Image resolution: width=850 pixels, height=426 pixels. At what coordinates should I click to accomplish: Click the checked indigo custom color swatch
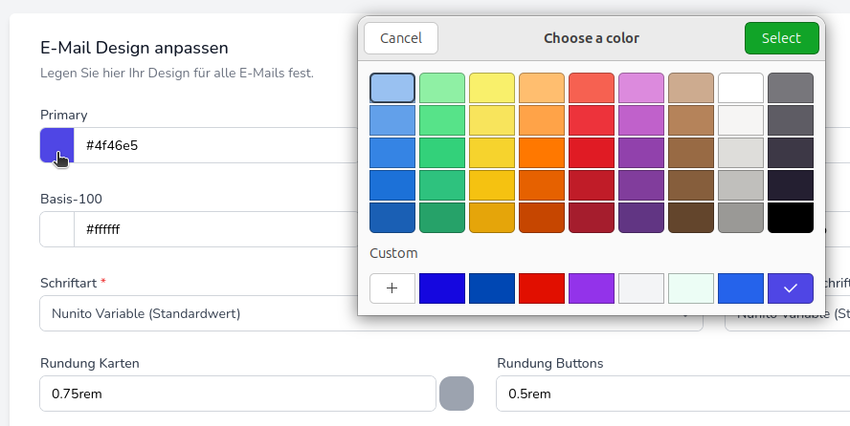pyautogui.click(x=790, y=288)
